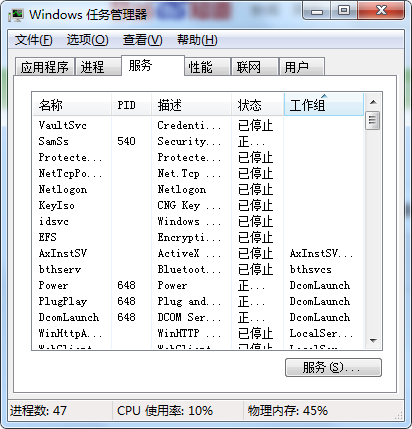The width and height of the screenshot is (412, 429).
Task: Click the ActiveX description cell
Action: pyautogui.click(x=189, y=253)
